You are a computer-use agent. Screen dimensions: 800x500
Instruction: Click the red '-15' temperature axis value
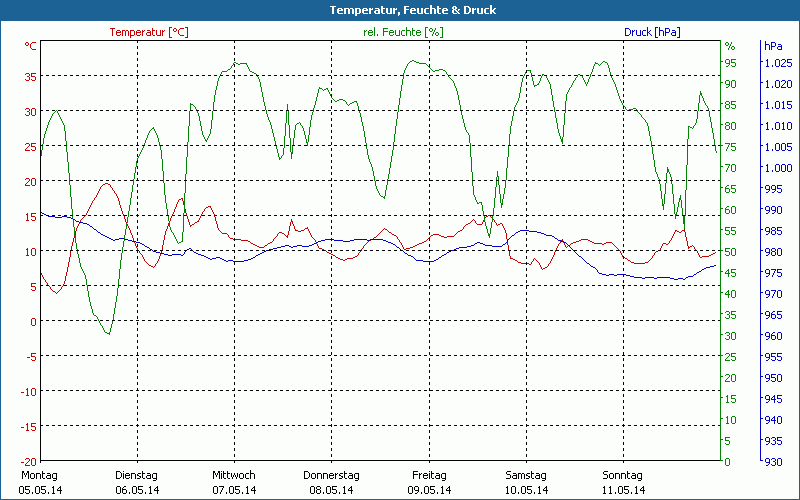tap(29, 427)
